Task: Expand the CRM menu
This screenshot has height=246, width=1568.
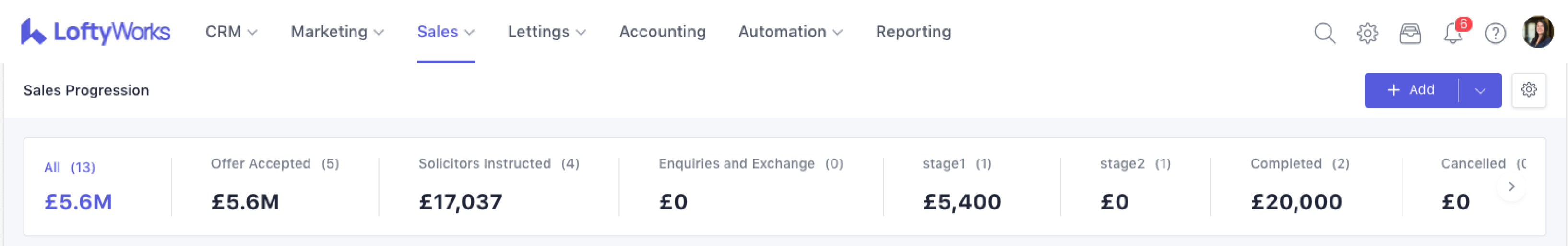Action: pyautogui.click(x=231, y=32)
